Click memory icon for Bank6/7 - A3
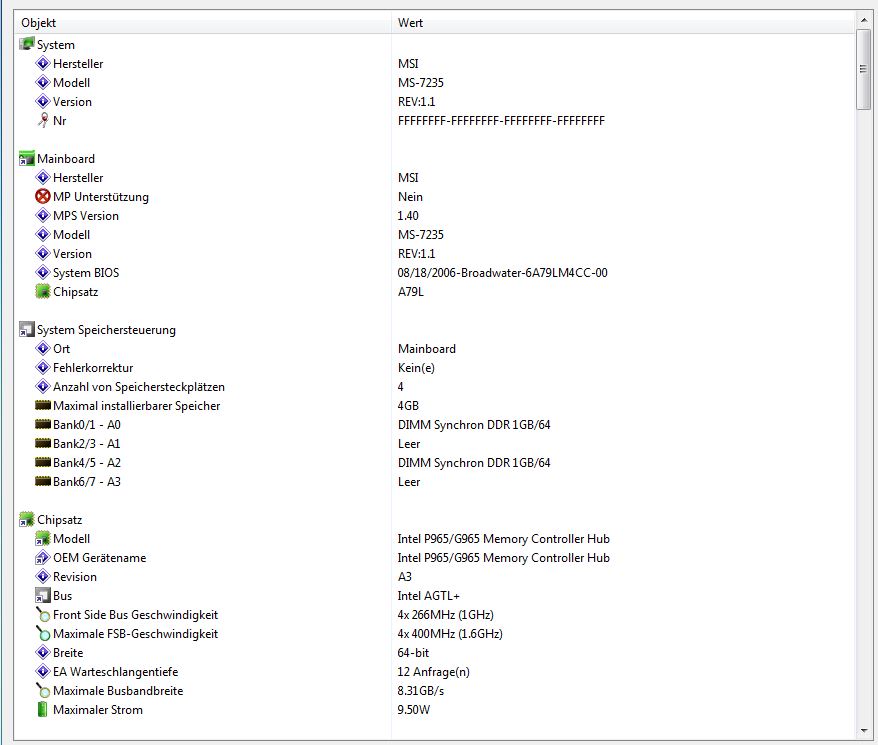The width and height of the screenshot is (878, 745). click(x=43, y=481)
